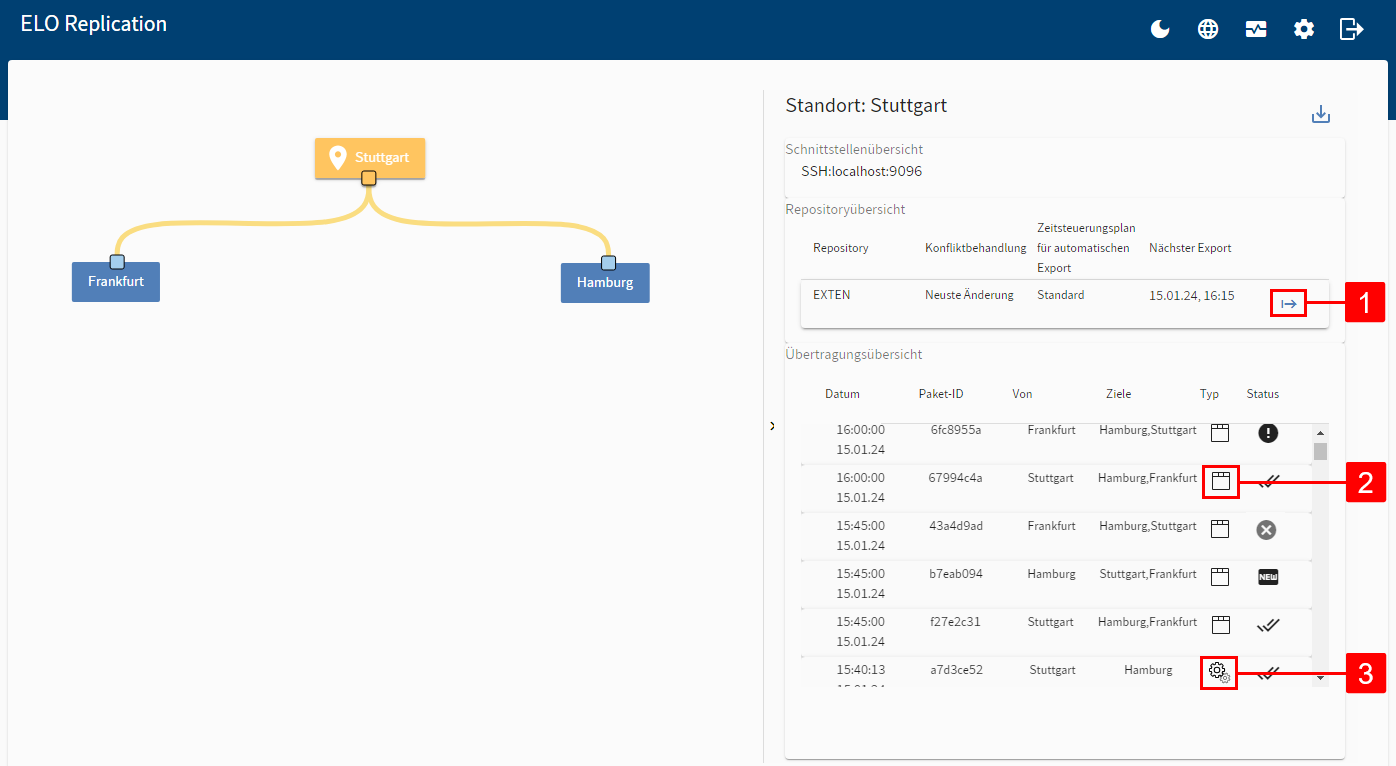1396x766 pixels.
Task: Click the connector port on Frankfurt node
Action: [x=117, y=262]
